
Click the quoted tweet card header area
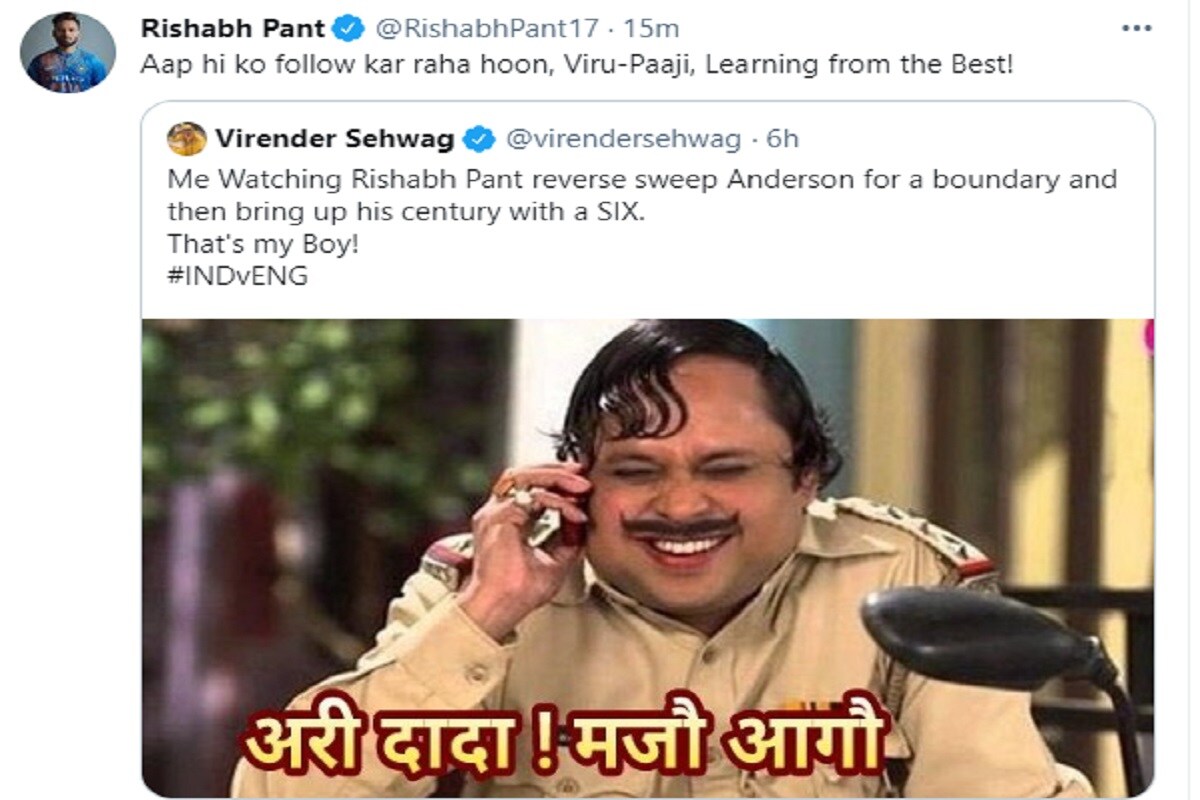coord(483,139)
